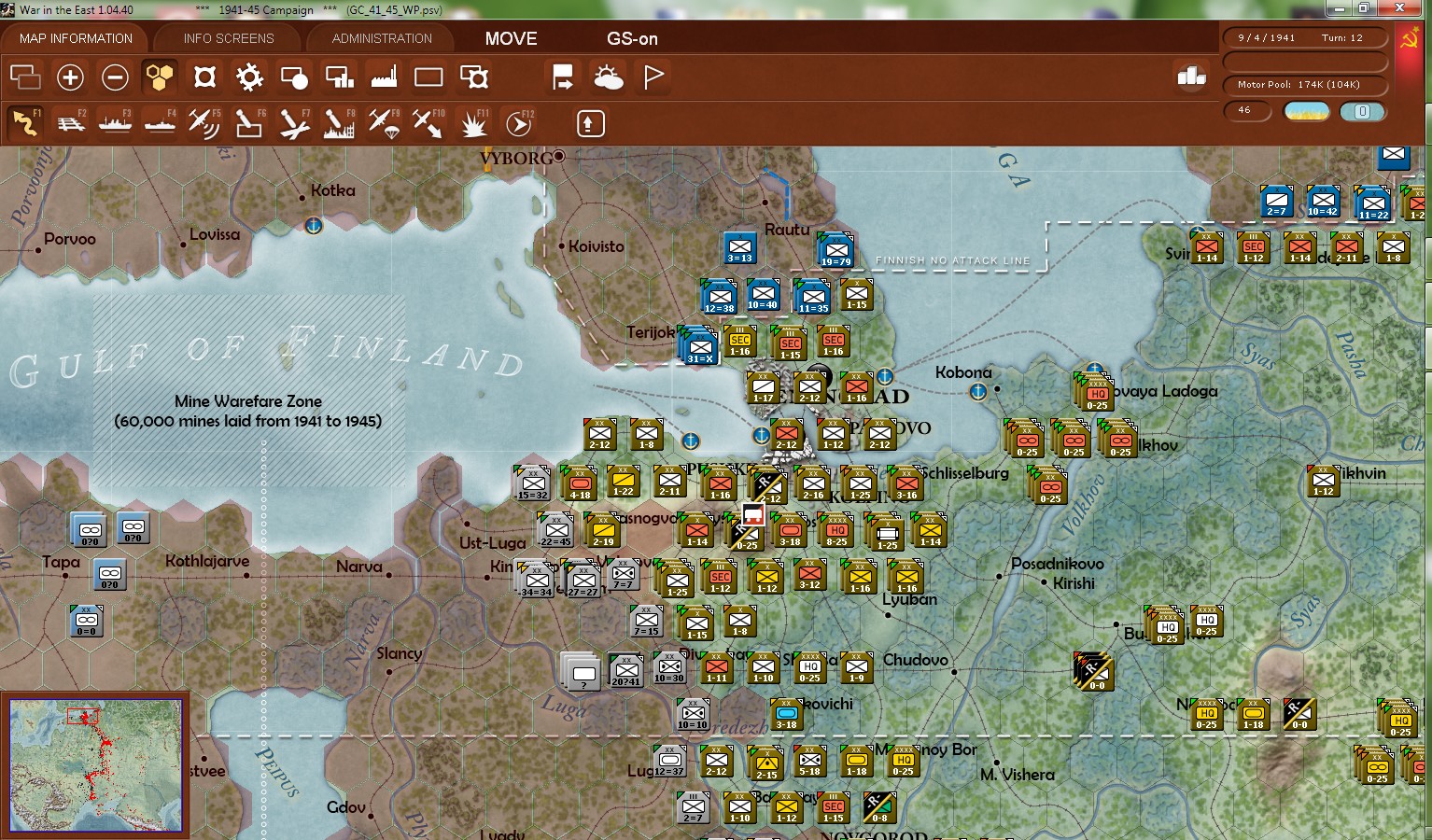Click the flag with arrow icon
The image size is (1432, 840).
563,77
